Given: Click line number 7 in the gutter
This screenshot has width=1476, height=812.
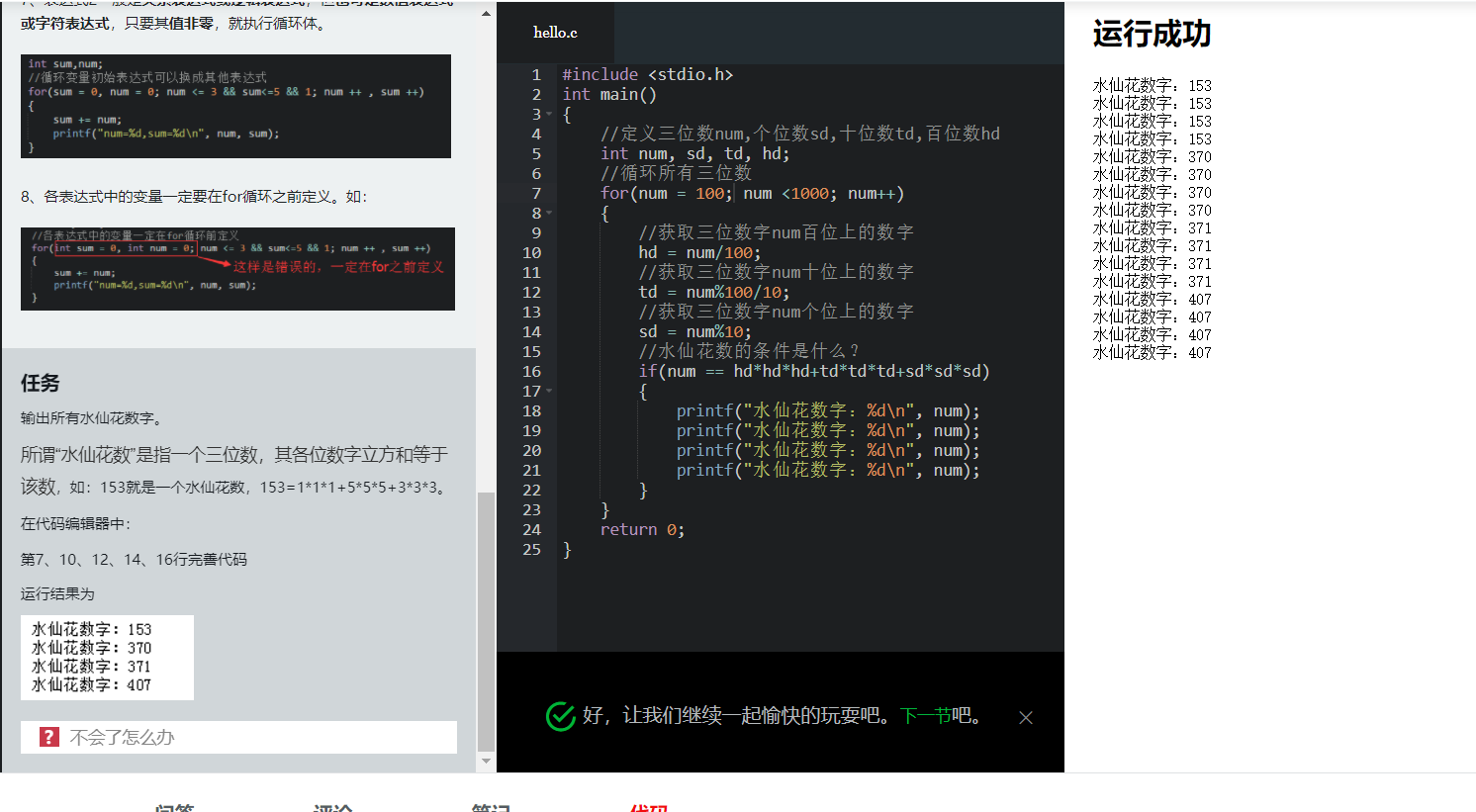Looking at the screenshot, I should (536, 193).
